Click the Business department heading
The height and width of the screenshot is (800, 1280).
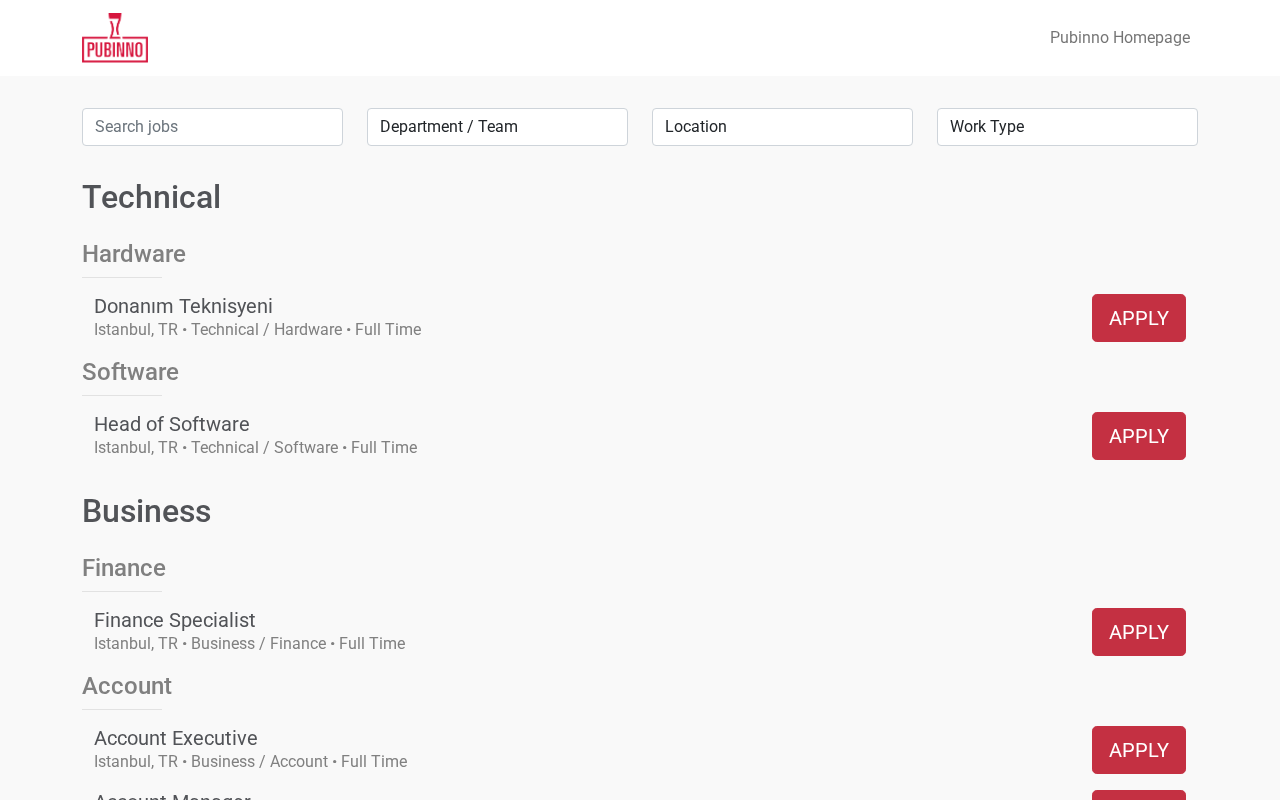(x=146, y=511)
